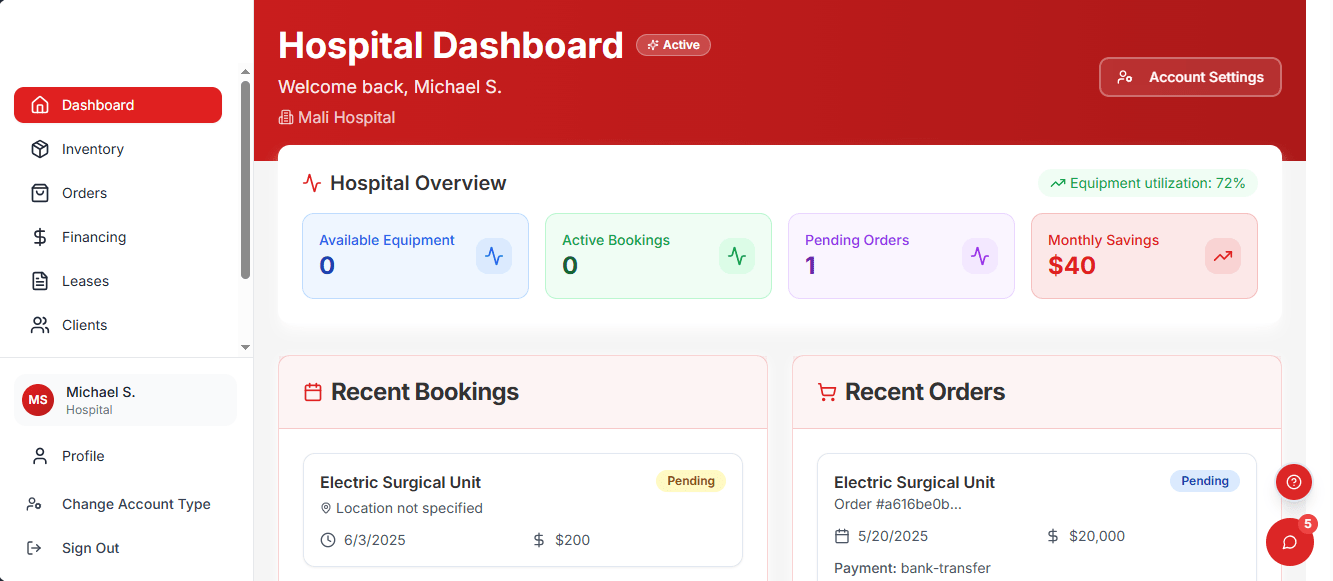The height and width of the screenshot is (581, 1333).
Task: Sign Out of the account
Action: point(90,548)
